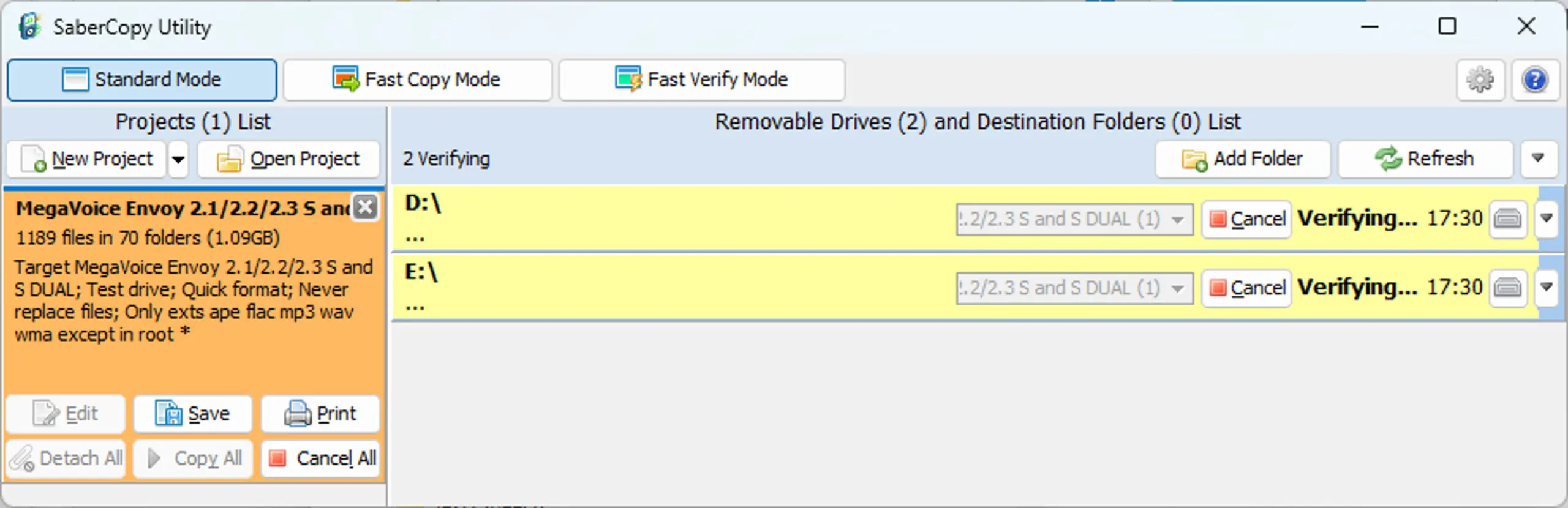The width and height of the screenshot is (1568, 508).
Task: Expand the New Project dropdown arrow
Action: click(x=178, y=159)
